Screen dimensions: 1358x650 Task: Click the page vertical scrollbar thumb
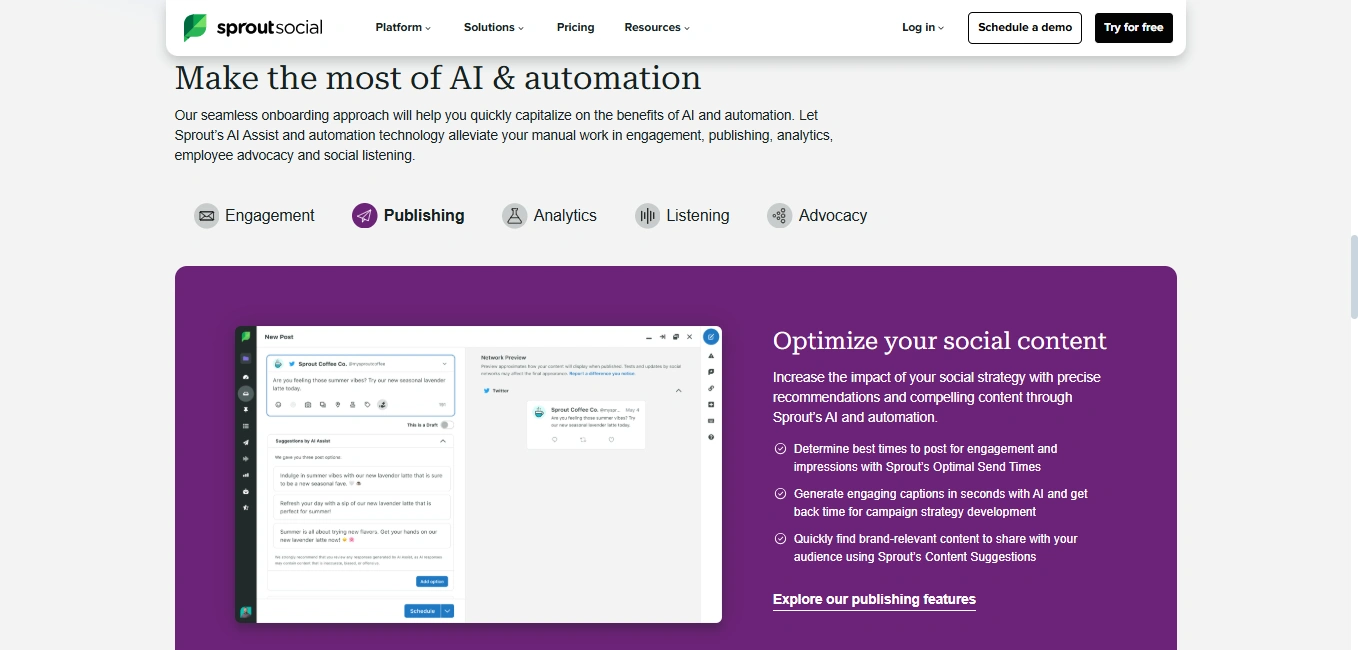[1353, 278]
